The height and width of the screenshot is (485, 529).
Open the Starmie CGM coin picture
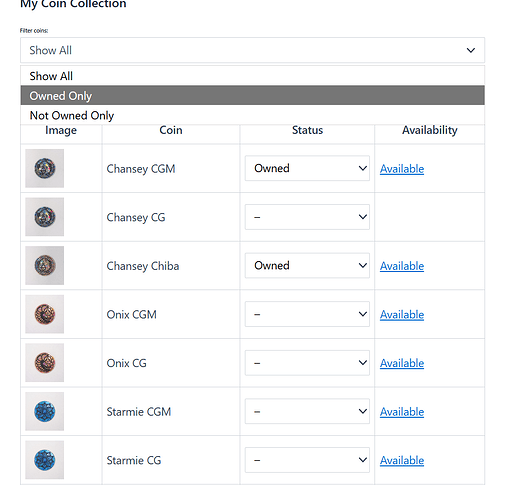45,411
